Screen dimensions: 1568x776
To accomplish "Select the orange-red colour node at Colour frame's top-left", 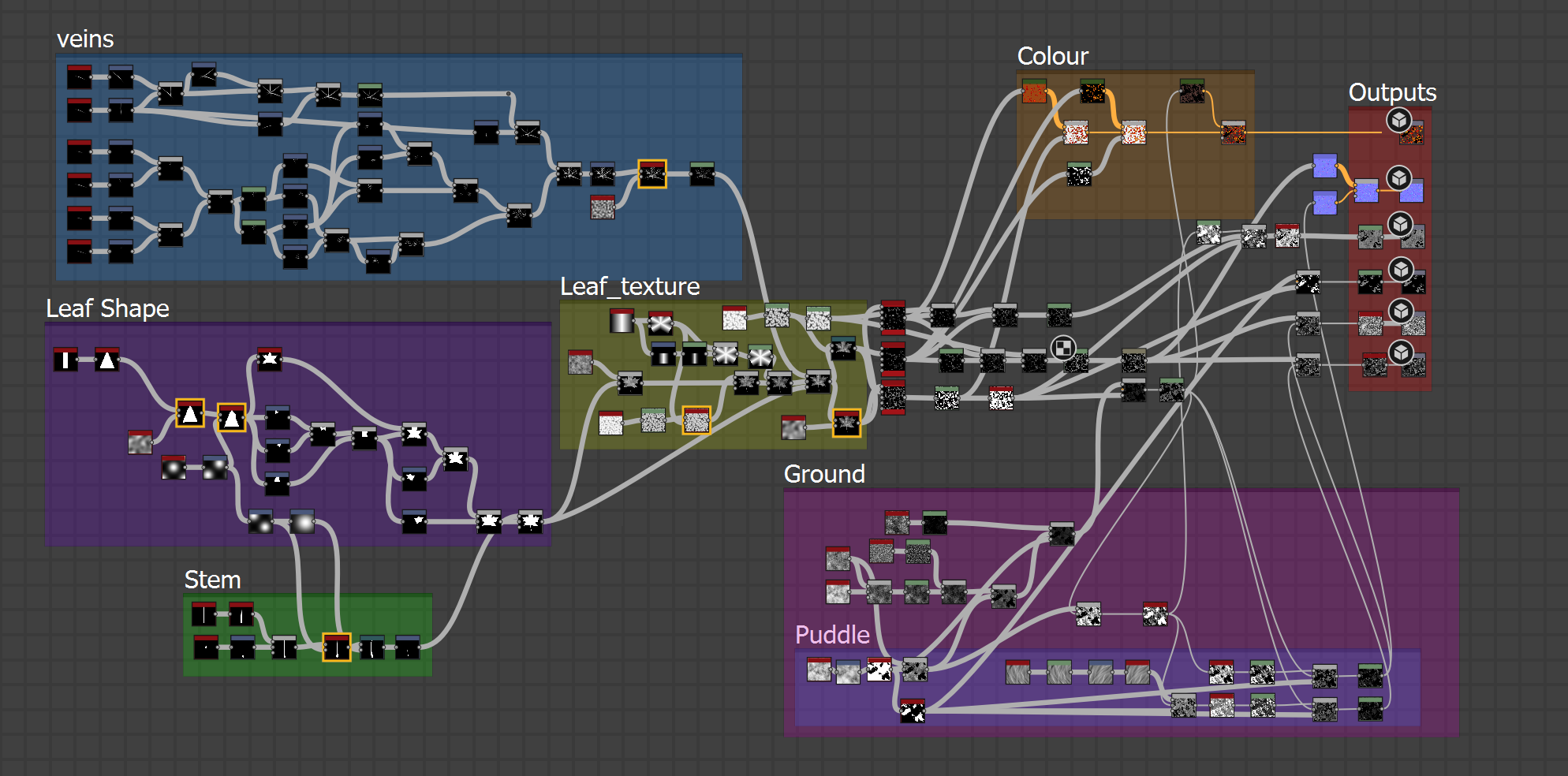I will 1034,91.
